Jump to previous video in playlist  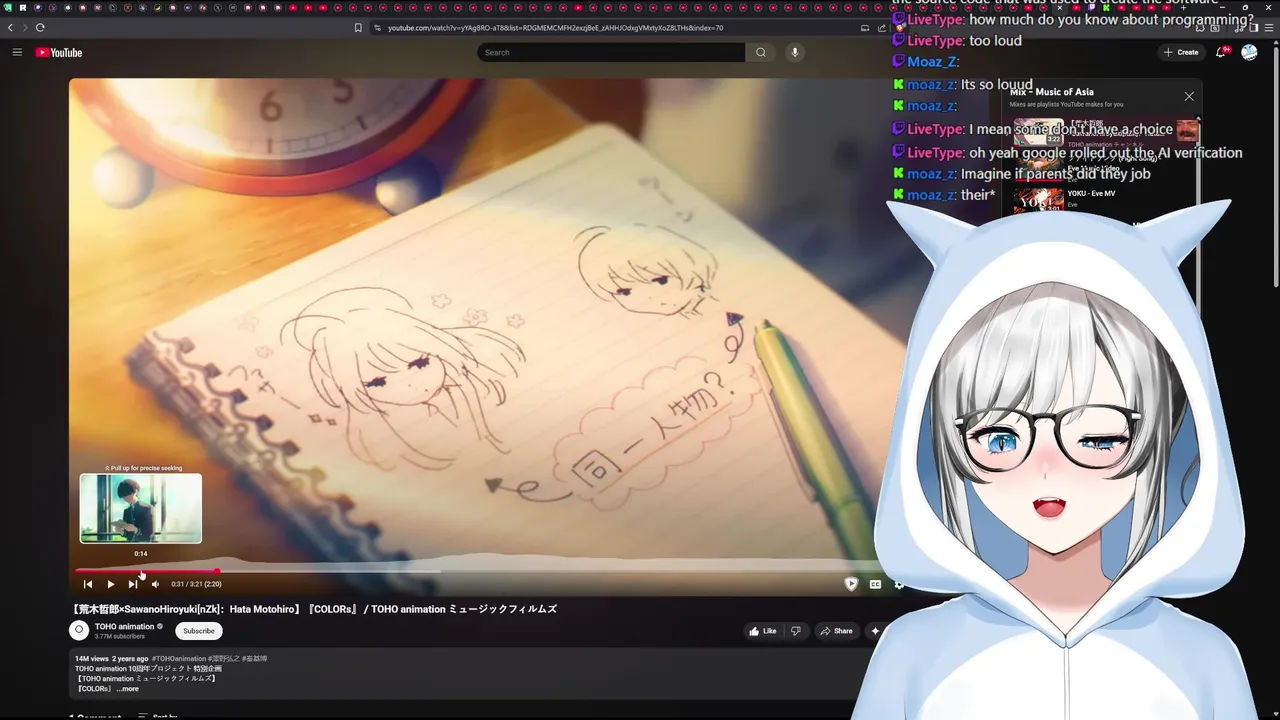pyautogui.click(x=88, y=584)
